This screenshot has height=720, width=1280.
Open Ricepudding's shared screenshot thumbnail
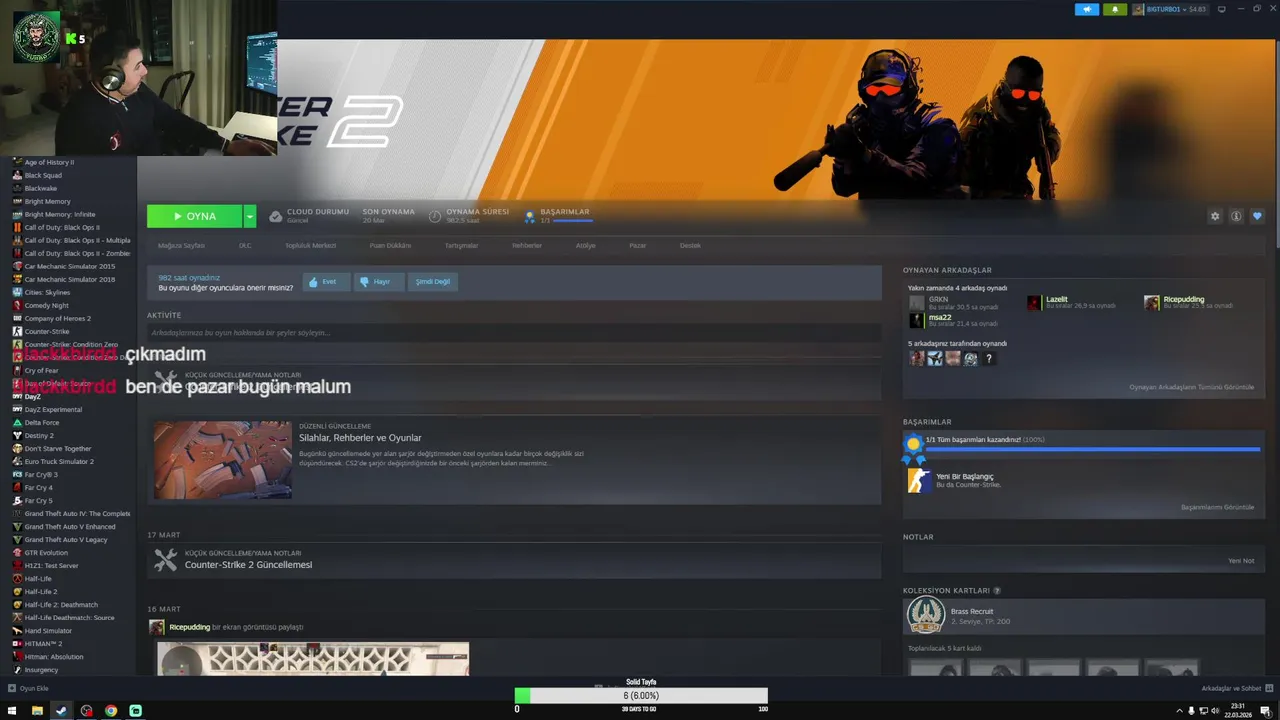(x=313, y=658)
